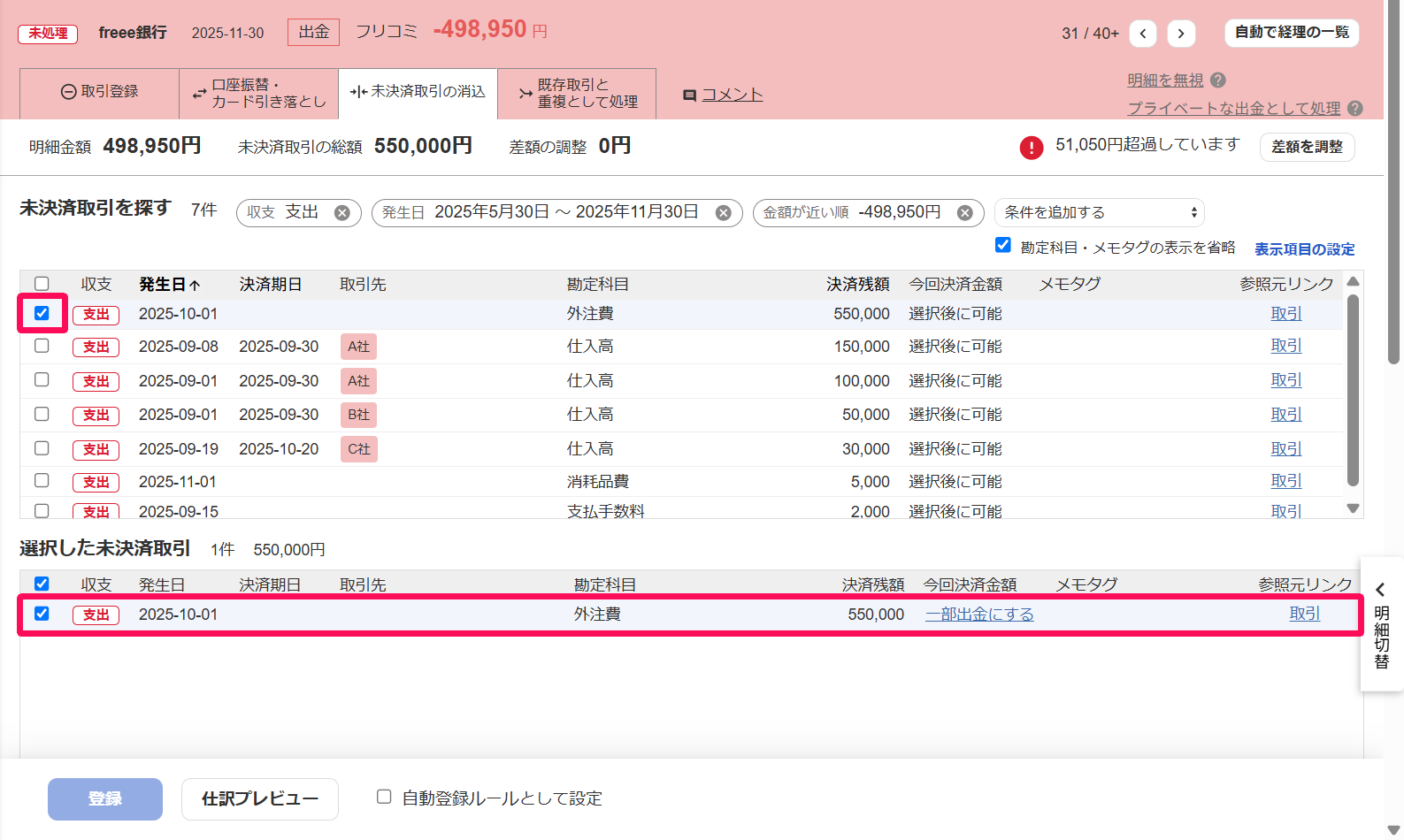
Task: Click the 差額を調整 button
Action: [x=1307, y=147]
